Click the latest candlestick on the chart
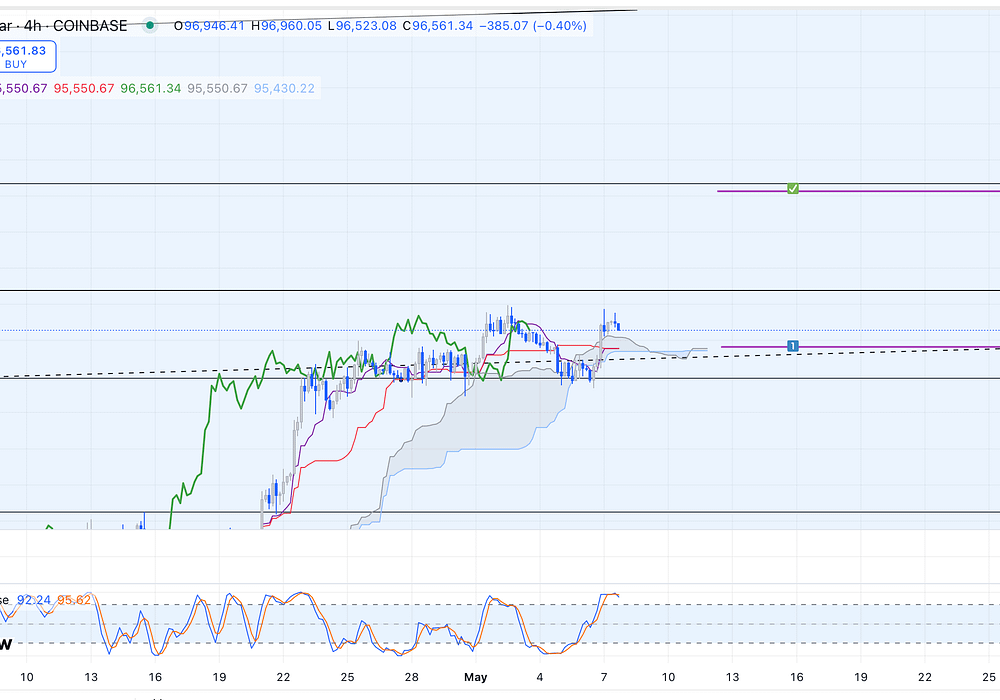 619,324
